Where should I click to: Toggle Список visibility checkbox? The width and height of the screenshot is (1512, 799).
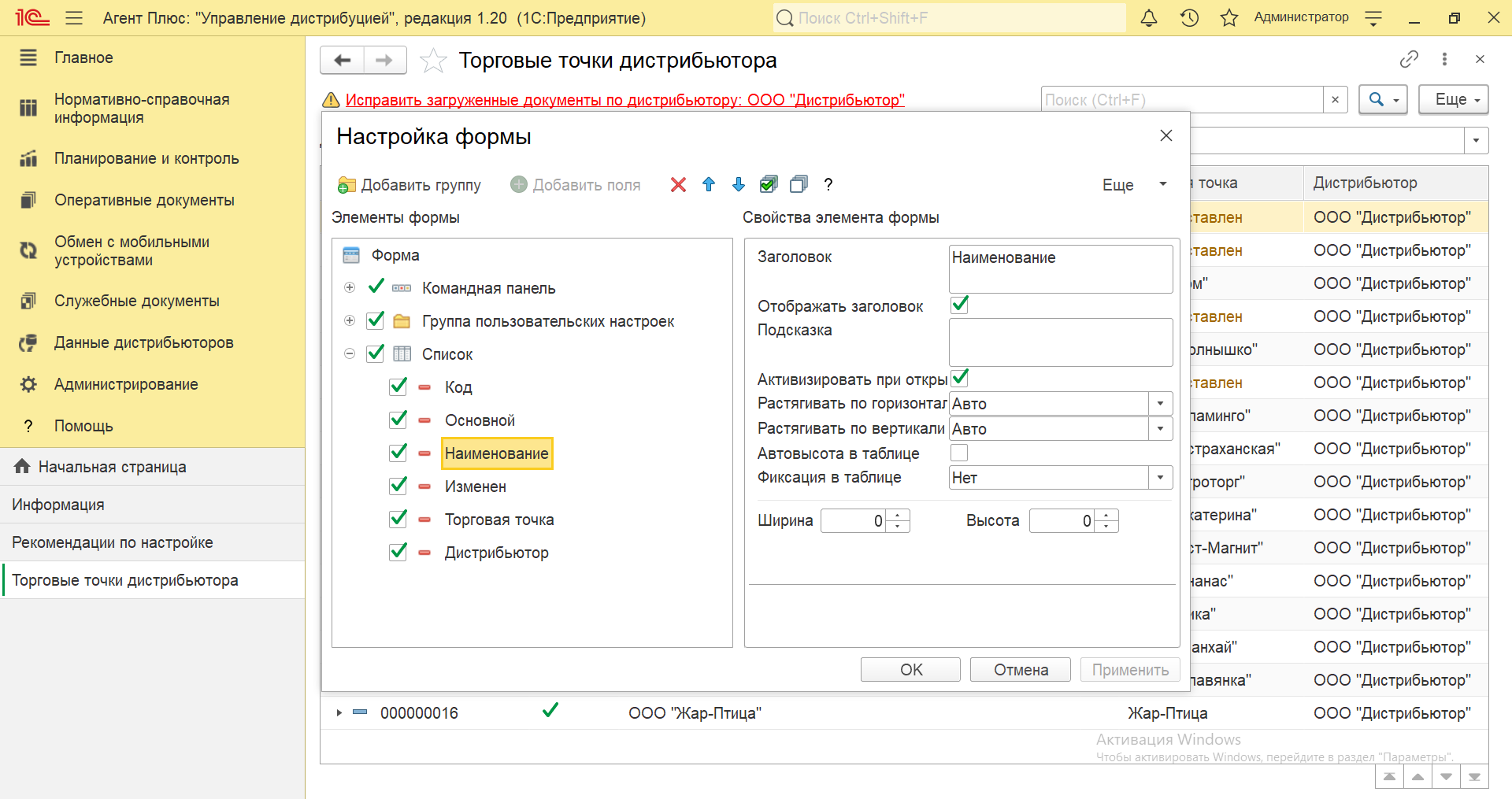click(x=376, y=353)
